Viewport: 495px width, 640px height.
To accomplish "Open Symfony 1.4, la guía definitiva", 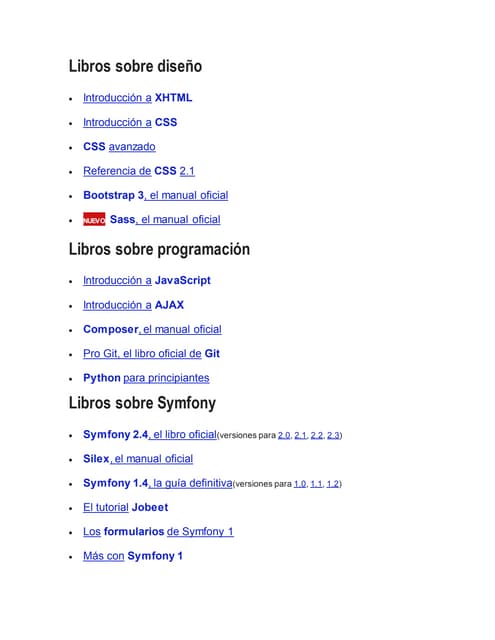I will click(158, 483).
